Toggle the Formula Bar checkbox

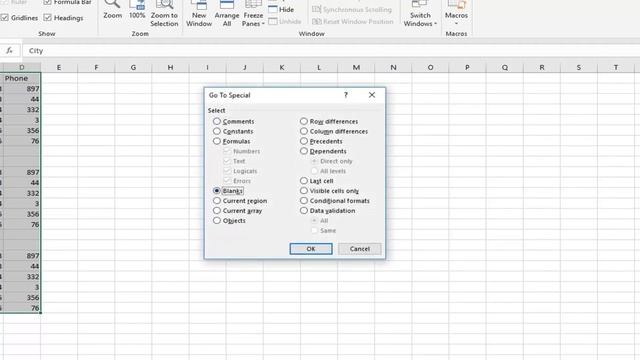click(x=48, y=2)
